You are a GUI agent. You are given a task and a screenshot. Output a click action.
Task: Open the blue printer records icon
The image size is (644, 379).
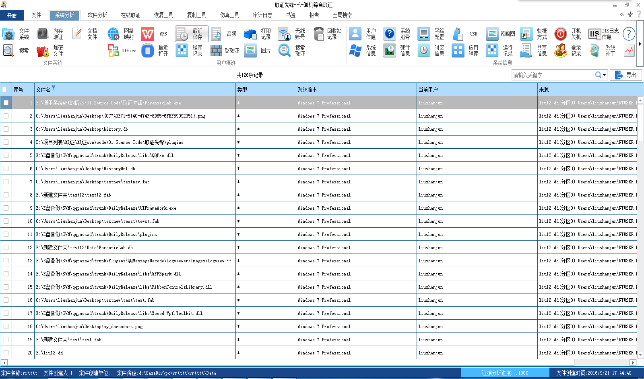point(250,34)
